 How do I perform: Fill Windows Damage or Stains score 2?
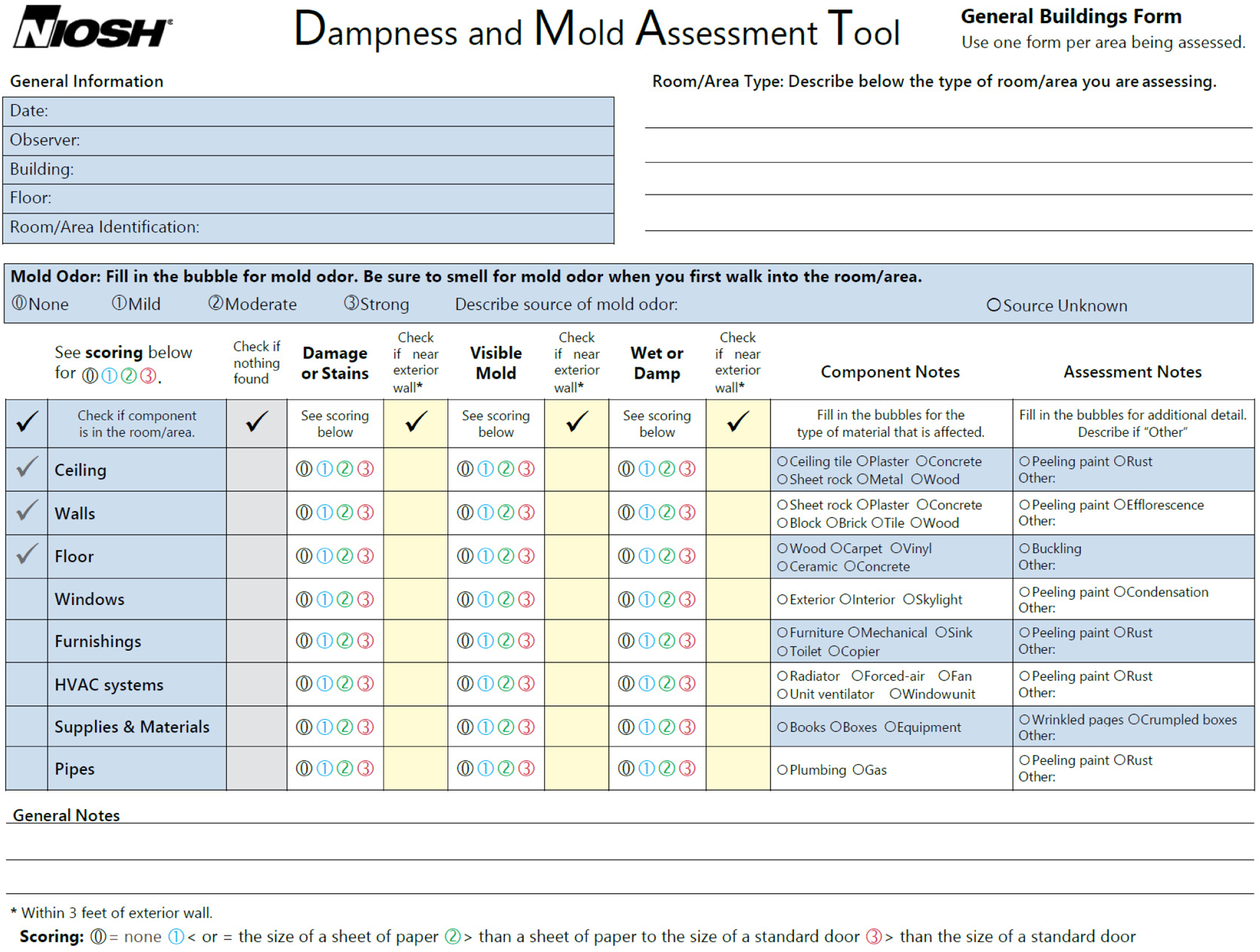pyautogui.click(x=345, y=599)
